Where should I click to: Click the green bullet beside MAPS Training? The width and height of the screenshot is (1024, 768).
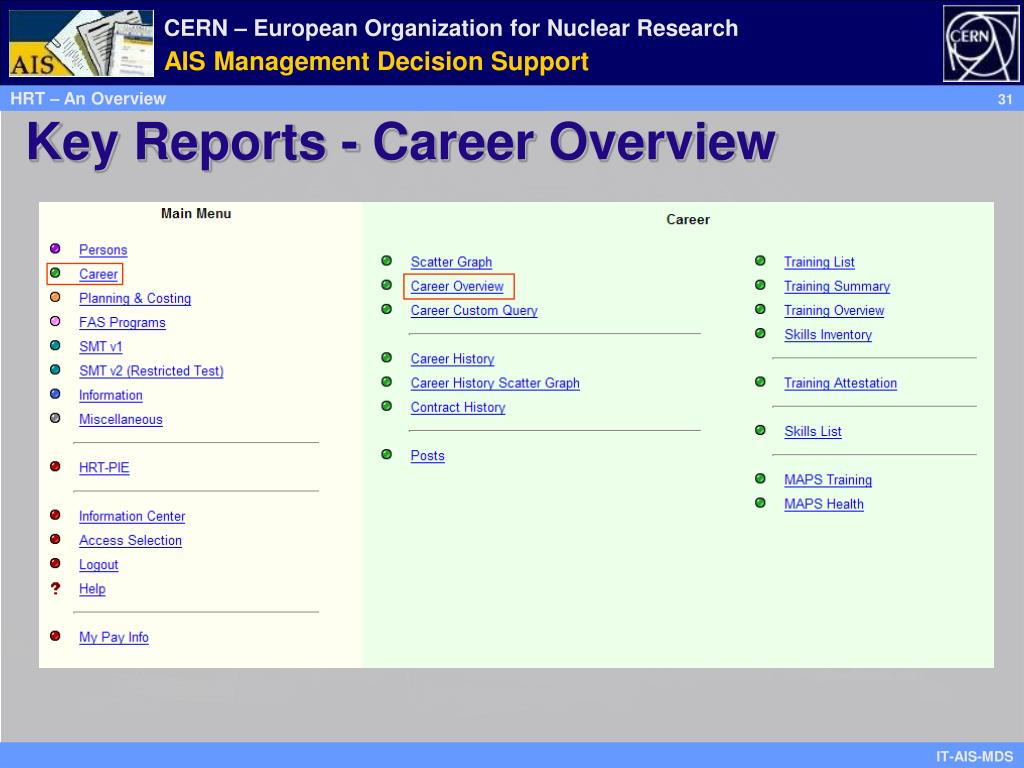[760, 478]
